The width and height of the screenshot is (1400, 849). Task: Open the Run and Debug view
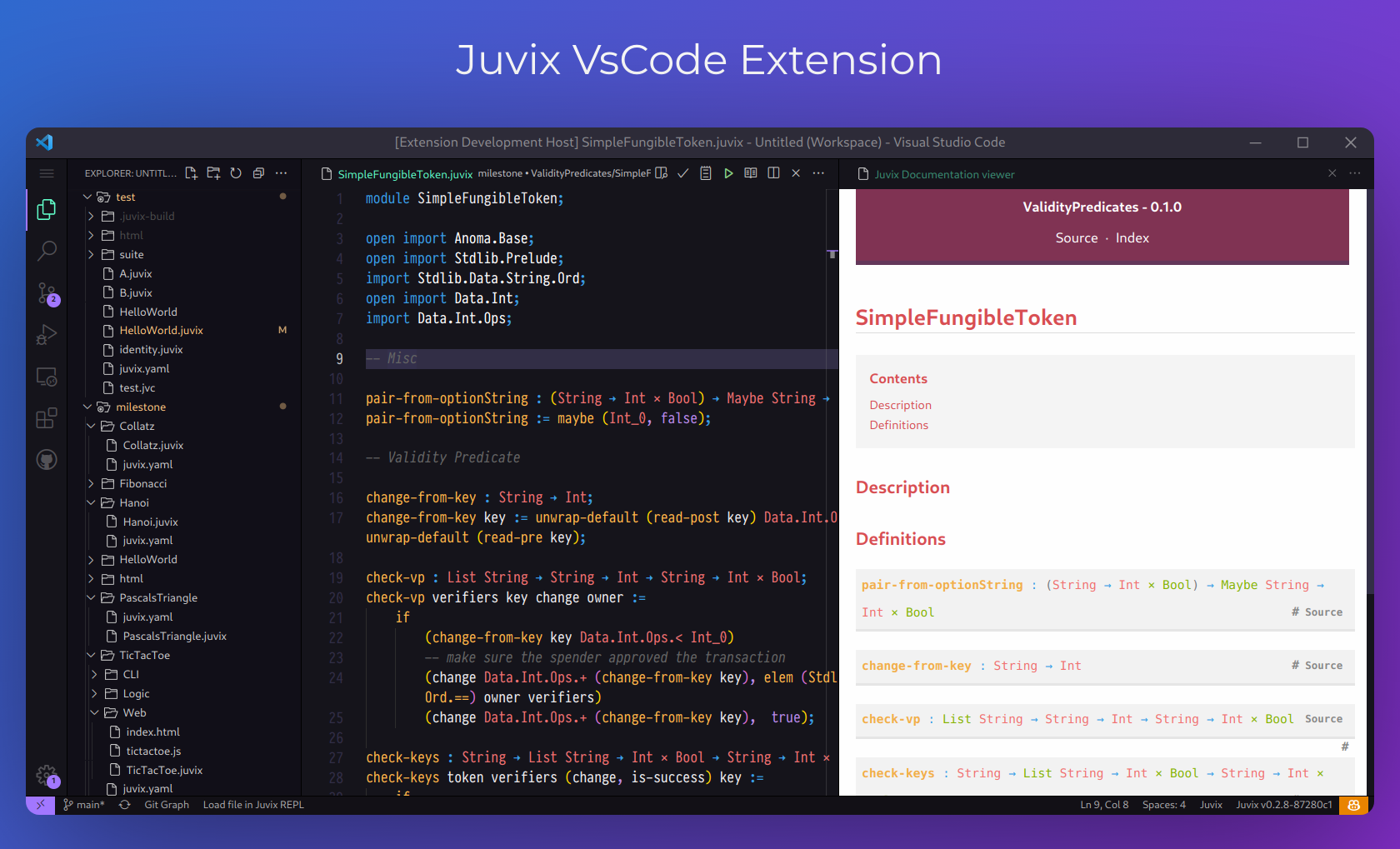pos(46,335)
